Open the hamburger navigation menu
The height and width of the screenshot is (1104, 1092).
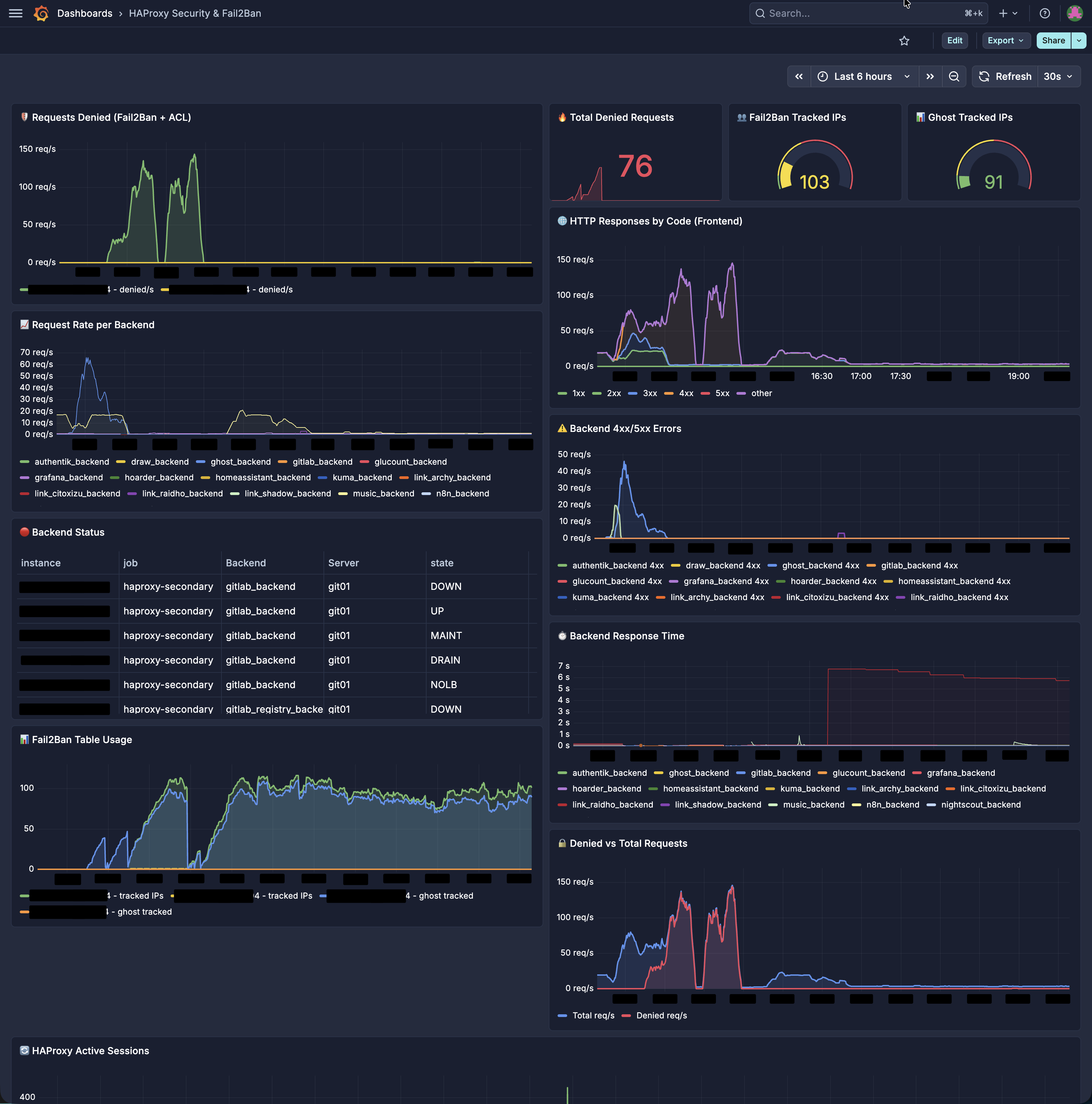click(x=16, y=13)
